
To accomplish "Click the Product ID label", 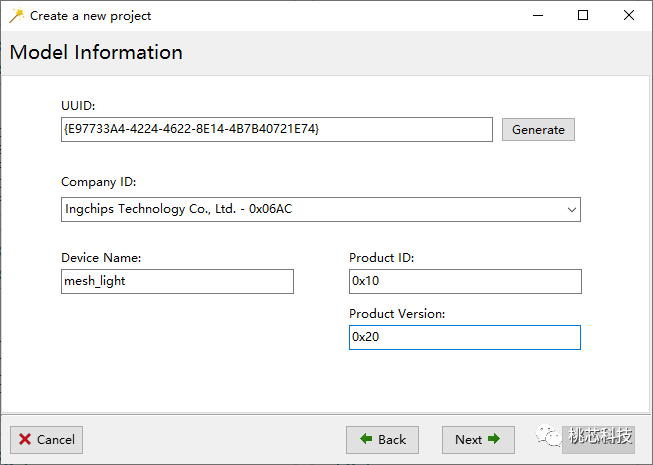I will pyautogui.click(x=381, y=258).
